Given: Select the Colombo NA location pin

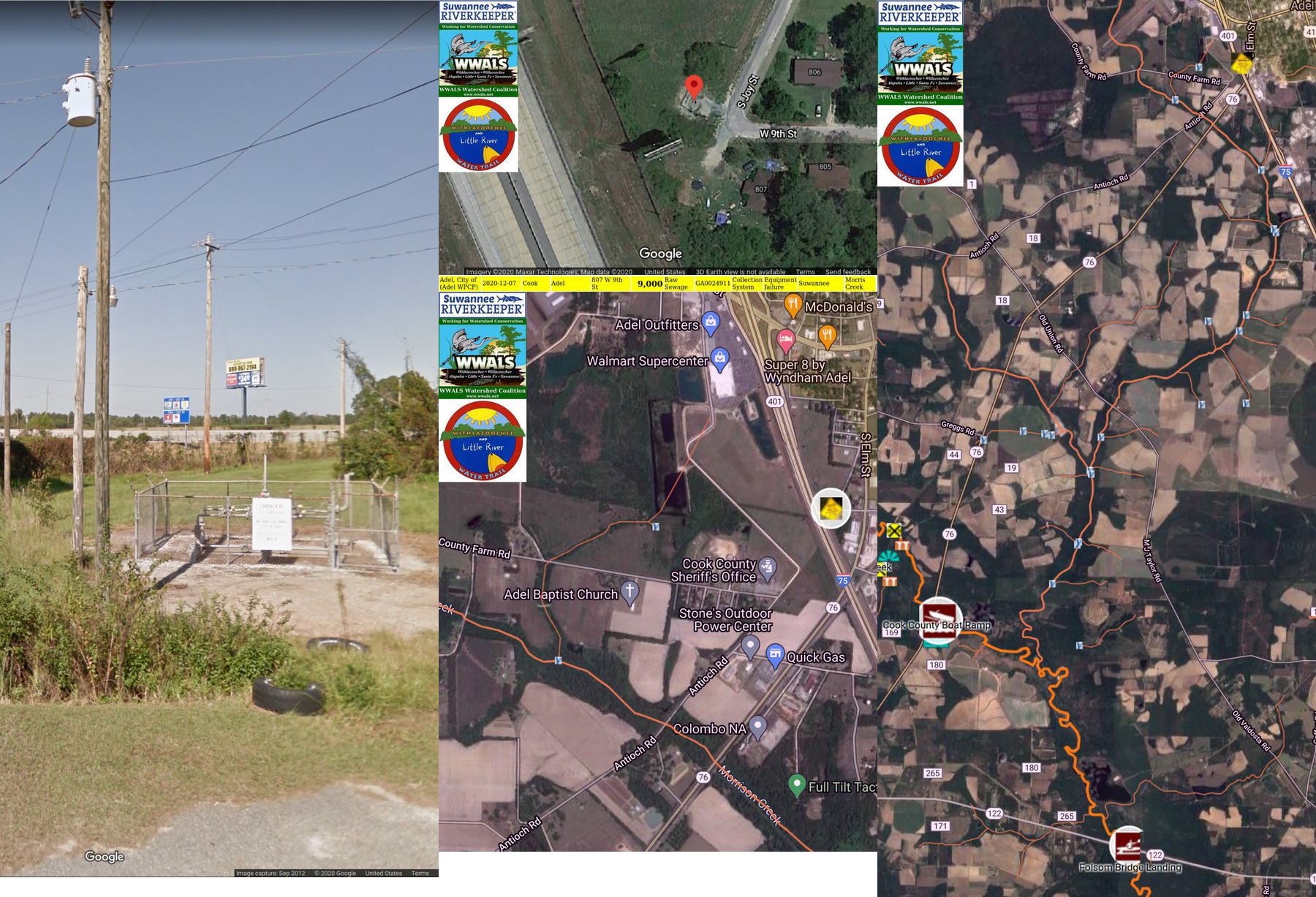Looking at the screenshot, I should pyautogui.click(x=758, y=727).
